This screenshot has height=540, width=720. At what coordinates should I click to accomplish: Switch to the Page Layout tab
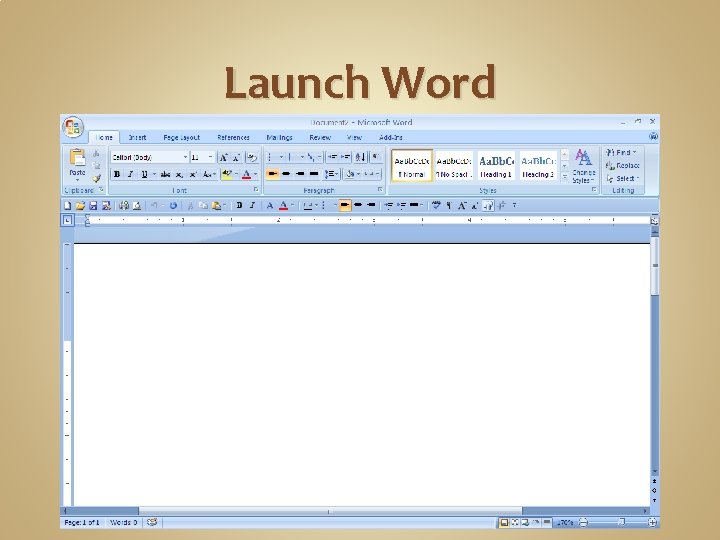[182, 137]
